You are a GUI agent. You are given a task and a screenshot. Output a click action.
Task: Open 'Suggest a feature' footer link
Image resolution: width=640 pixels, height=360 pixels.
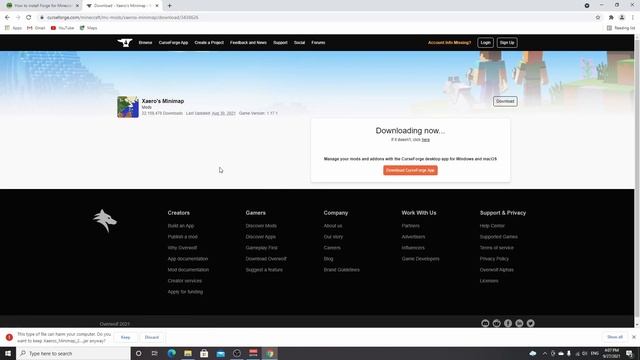tap(264, 270)
